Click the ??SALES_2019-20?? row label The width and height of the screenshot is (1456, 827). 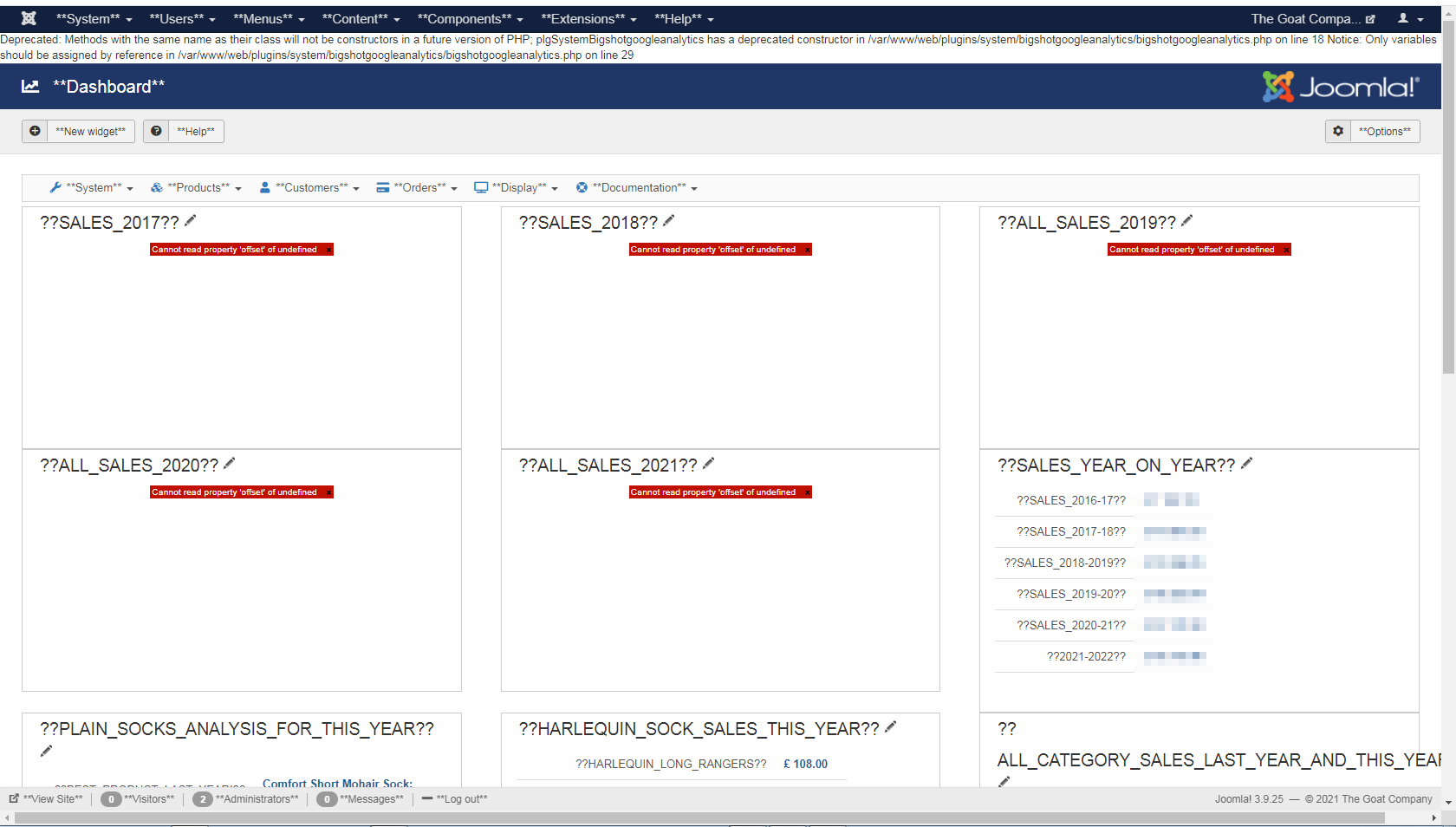coord(1071,594)
